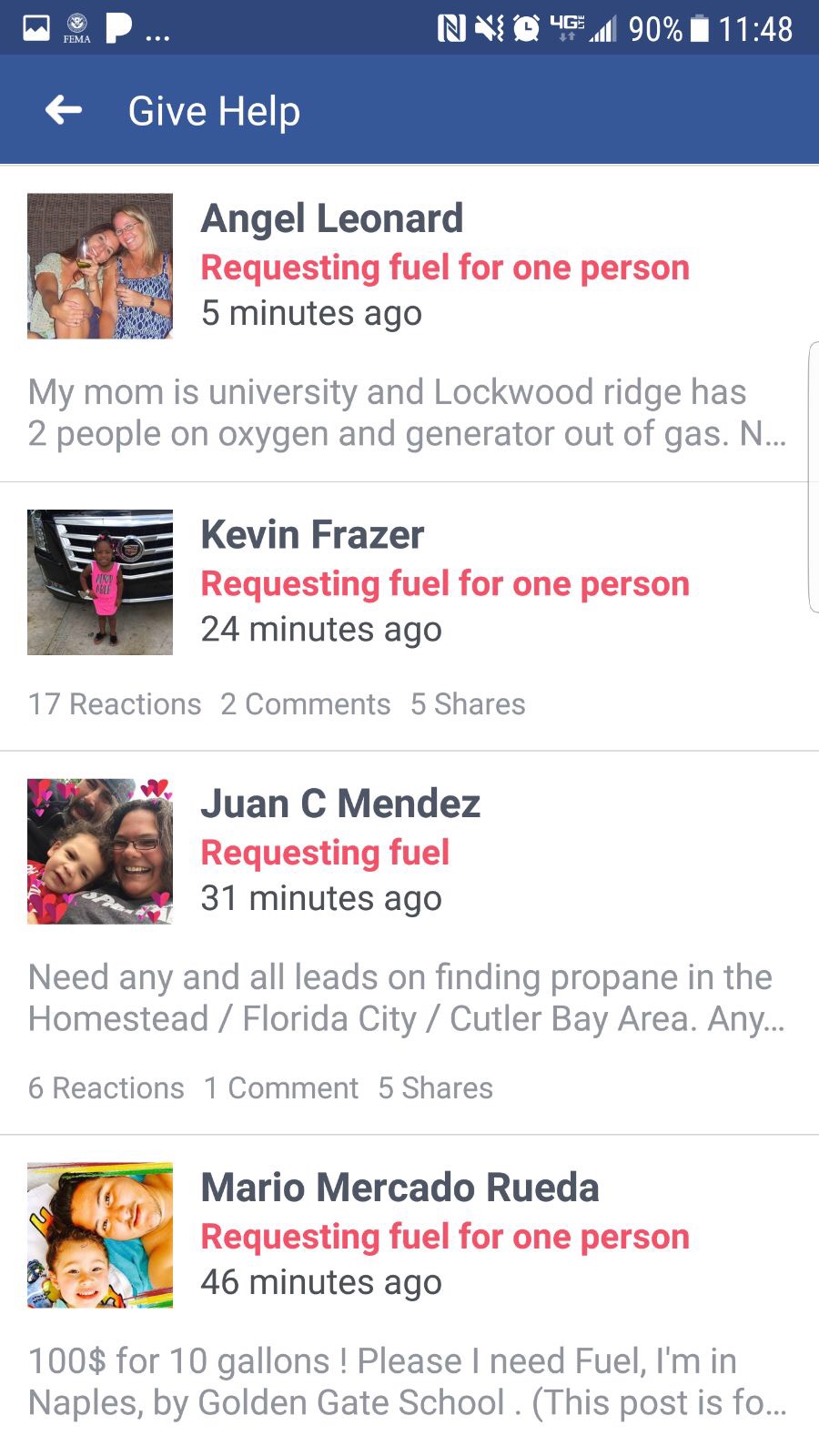Open Angel Leonard's name link
Screen dimensions: 819x1456
point(332,218)
